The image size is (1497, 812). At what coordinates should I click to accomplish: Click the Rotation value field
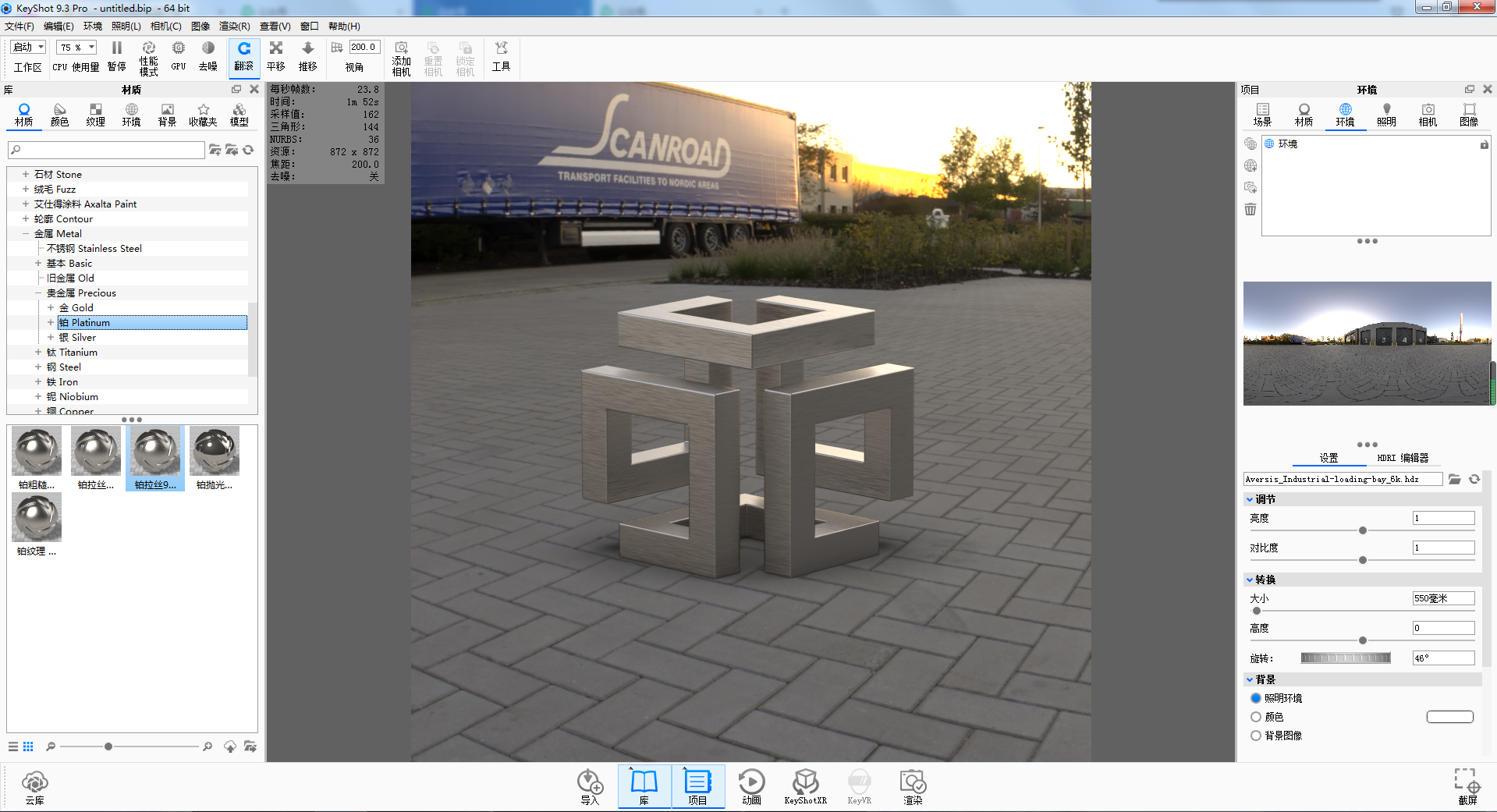(1444, 658)
